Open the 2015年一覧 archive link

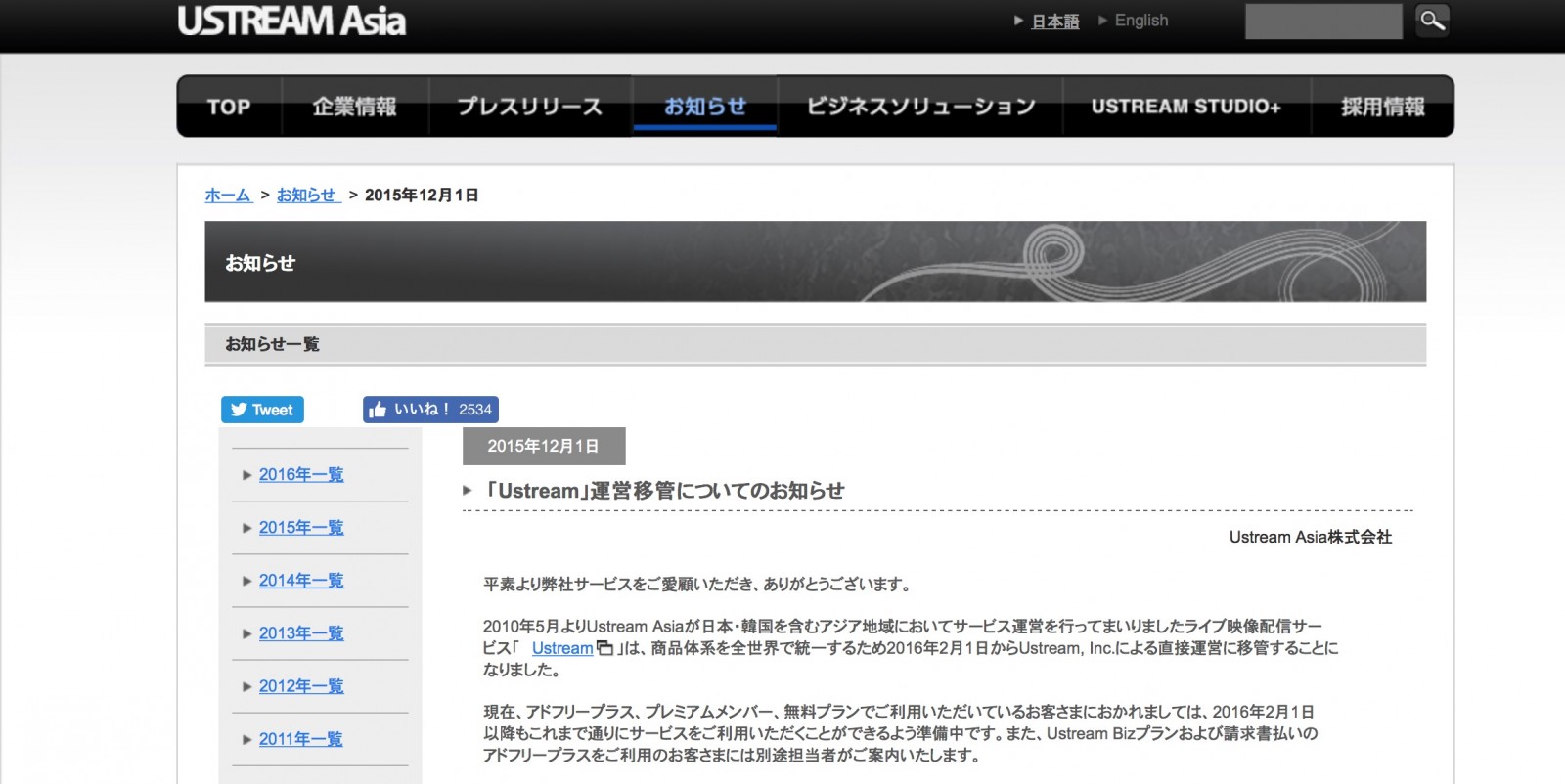point(301,527)
